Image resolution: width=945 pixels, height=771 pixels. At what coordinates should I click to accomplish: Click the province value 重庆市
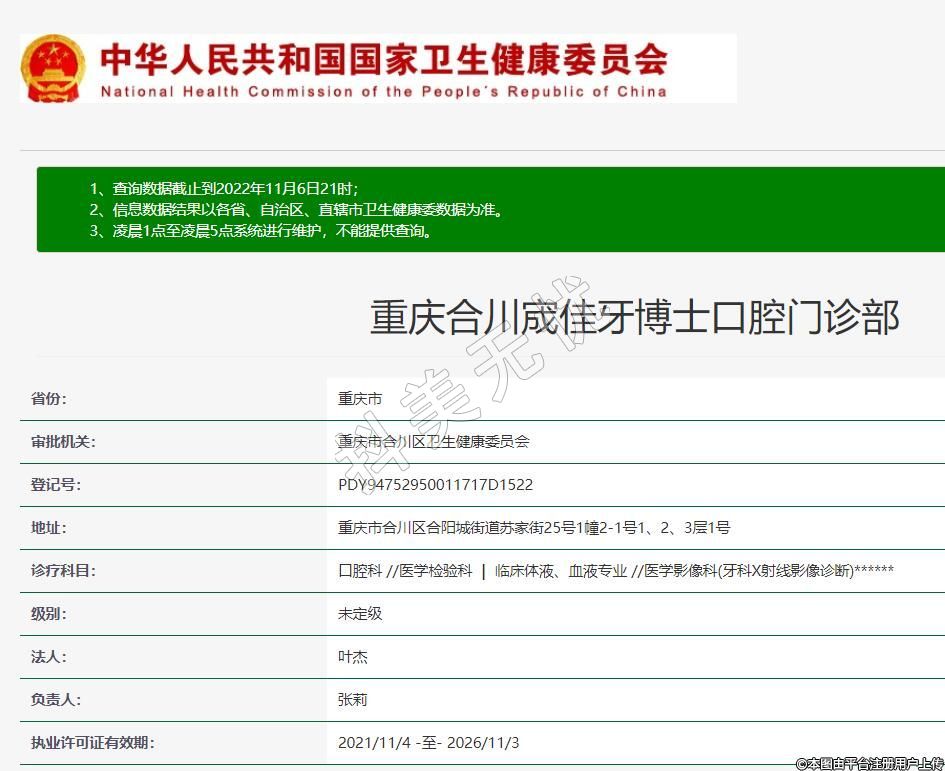(360, 398)
